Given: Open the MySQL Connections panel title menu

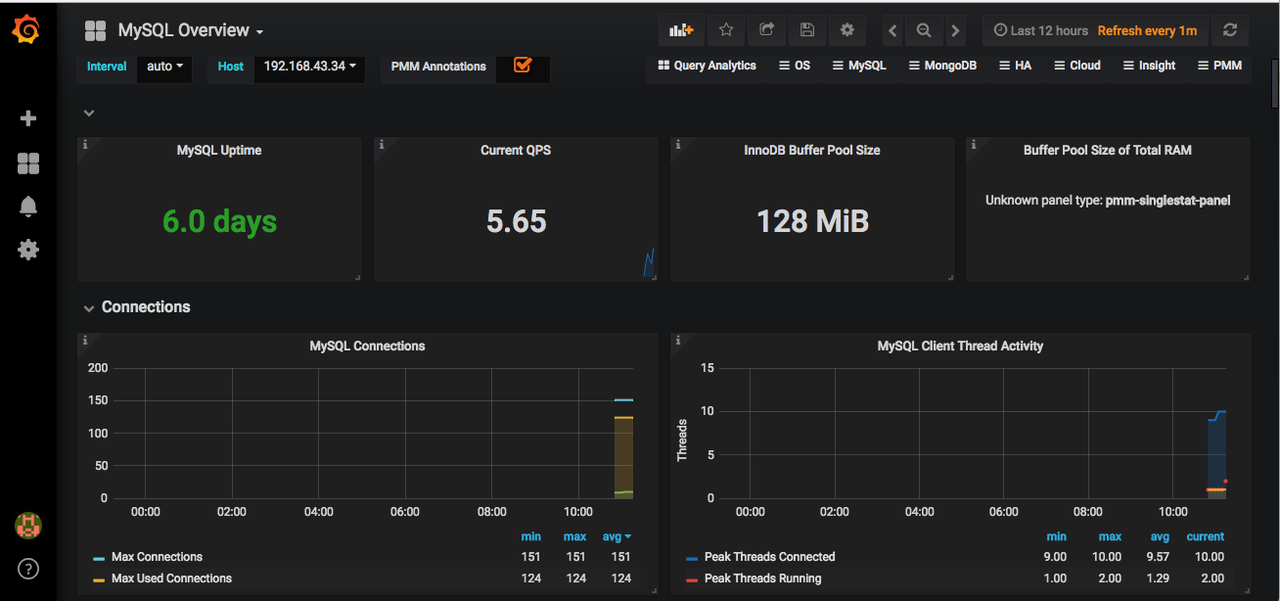Looking at the screenshot, I should pos(367,346).
